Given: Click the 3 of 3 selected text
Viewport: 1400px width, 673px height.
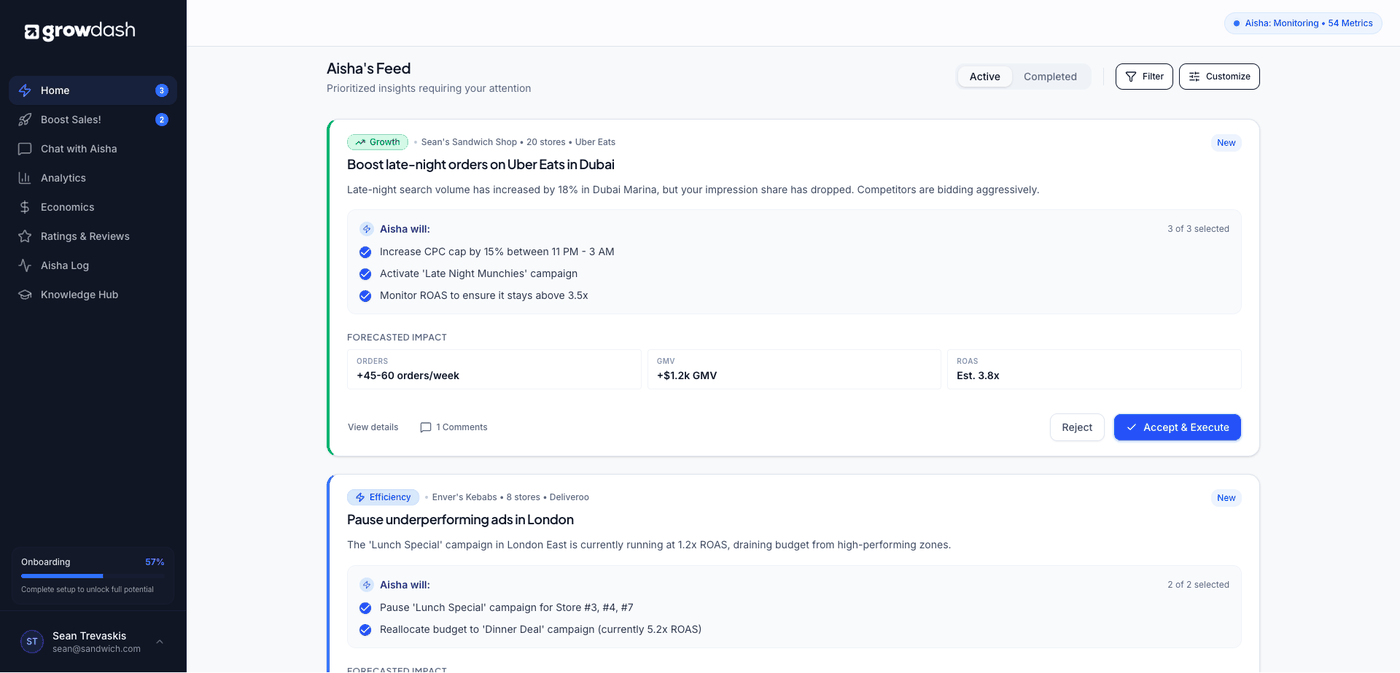Looking at the screenshot, I should pyautogui.click(x=1198, y=229).
